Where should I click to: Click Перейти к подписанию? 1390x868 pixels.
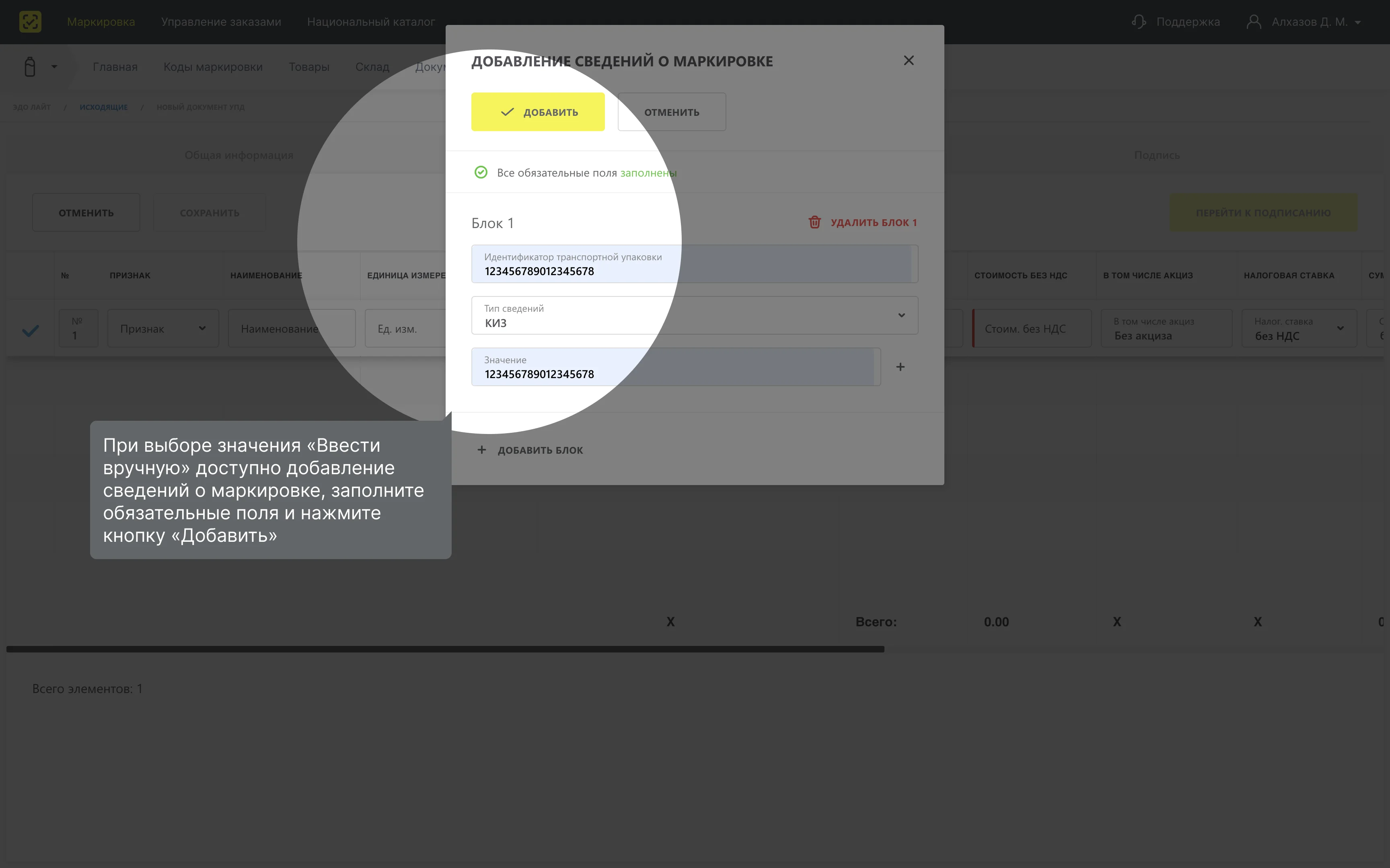[1263, 212]
